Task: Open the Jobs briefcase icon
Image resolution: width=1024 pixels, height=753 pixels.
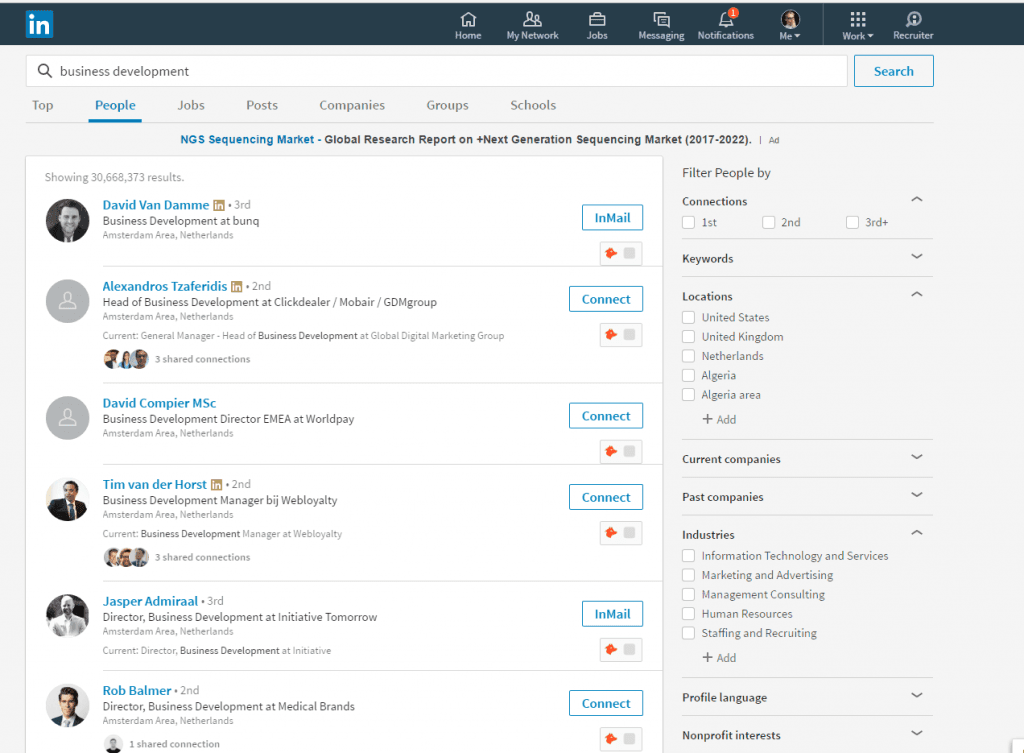Action: tap(597, 20)
